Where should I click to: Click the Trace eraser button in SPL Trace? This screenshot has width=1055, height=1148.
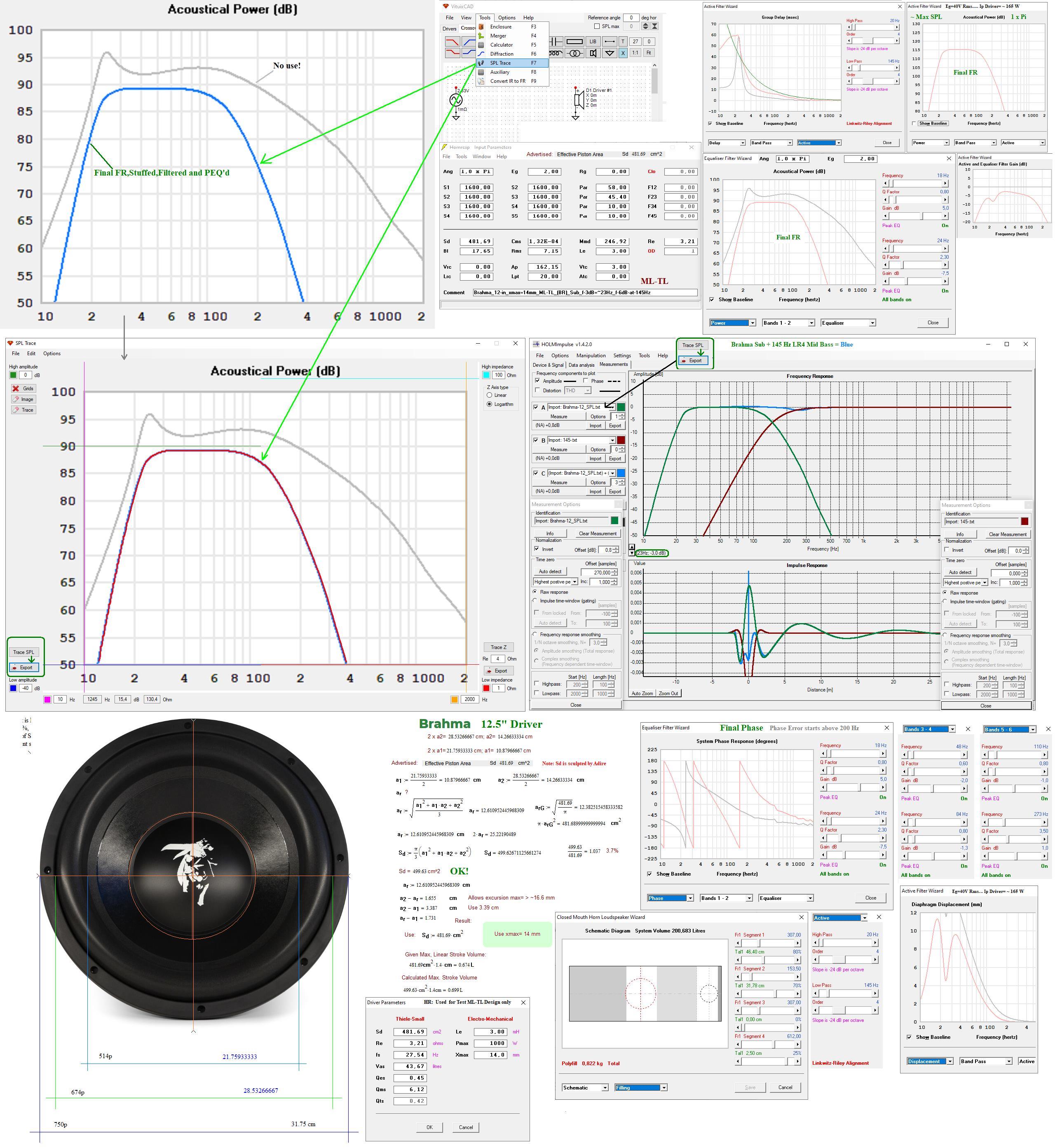point(23,410)
